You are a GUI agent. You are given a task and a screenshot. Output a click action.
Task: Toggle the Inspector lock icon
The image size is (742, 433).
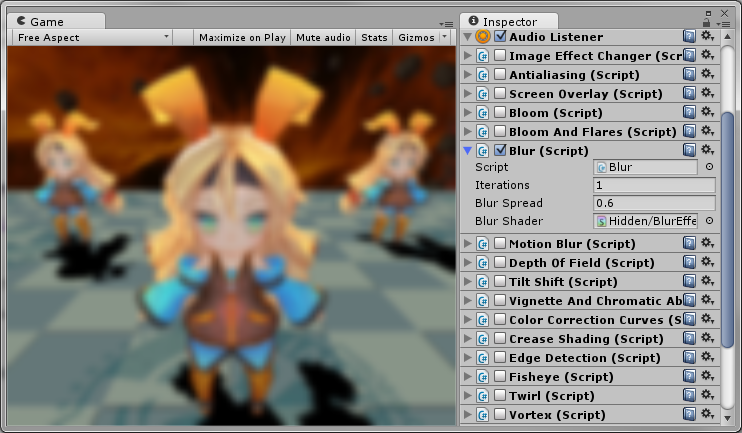pos(707,23)
